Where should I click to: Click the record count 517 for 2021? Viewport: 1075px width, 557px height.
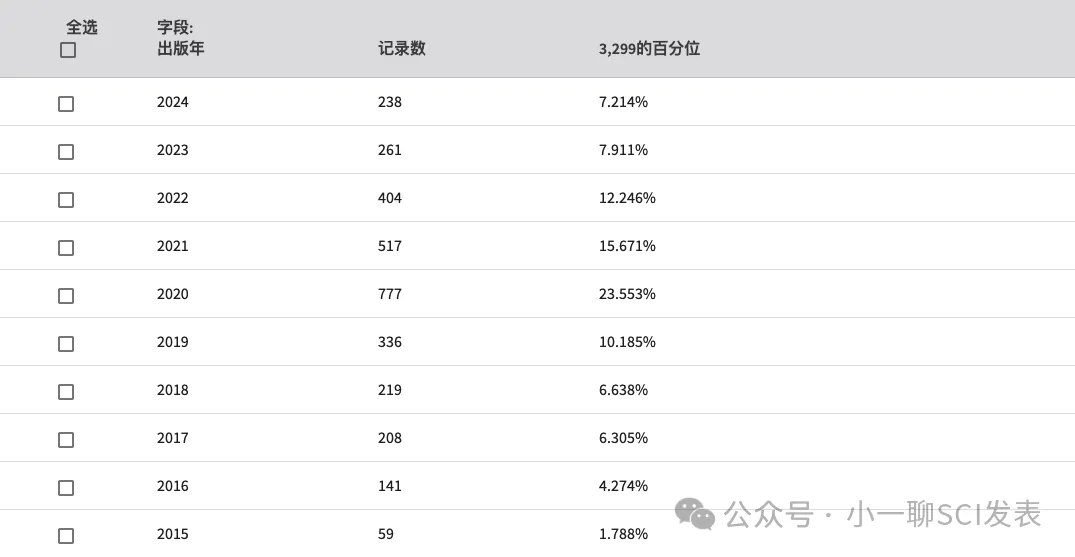[389, 246]
